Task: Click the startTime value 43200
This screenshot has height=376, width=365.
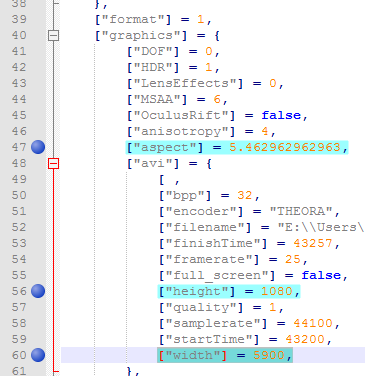Action: point(305,339)
